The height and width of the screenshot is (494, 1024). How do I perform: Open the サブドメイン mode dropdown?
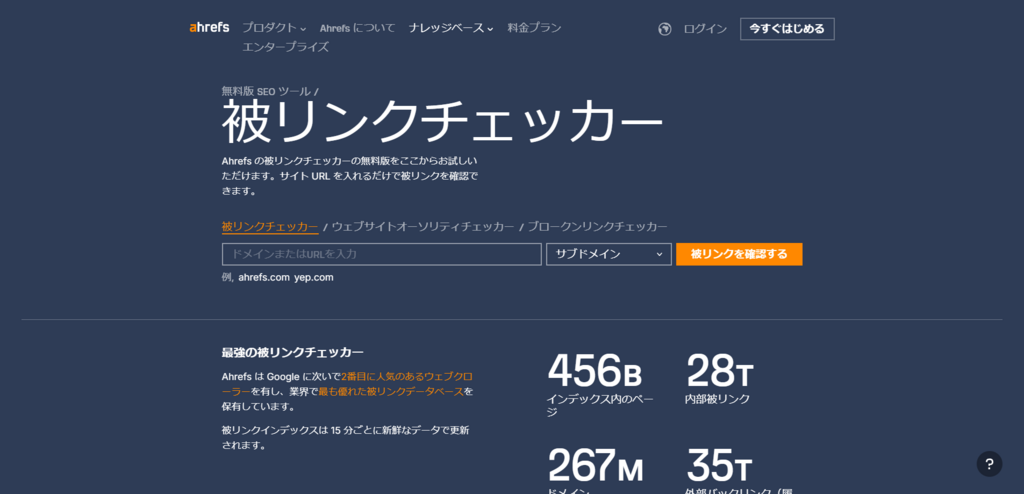coord(609,254)
